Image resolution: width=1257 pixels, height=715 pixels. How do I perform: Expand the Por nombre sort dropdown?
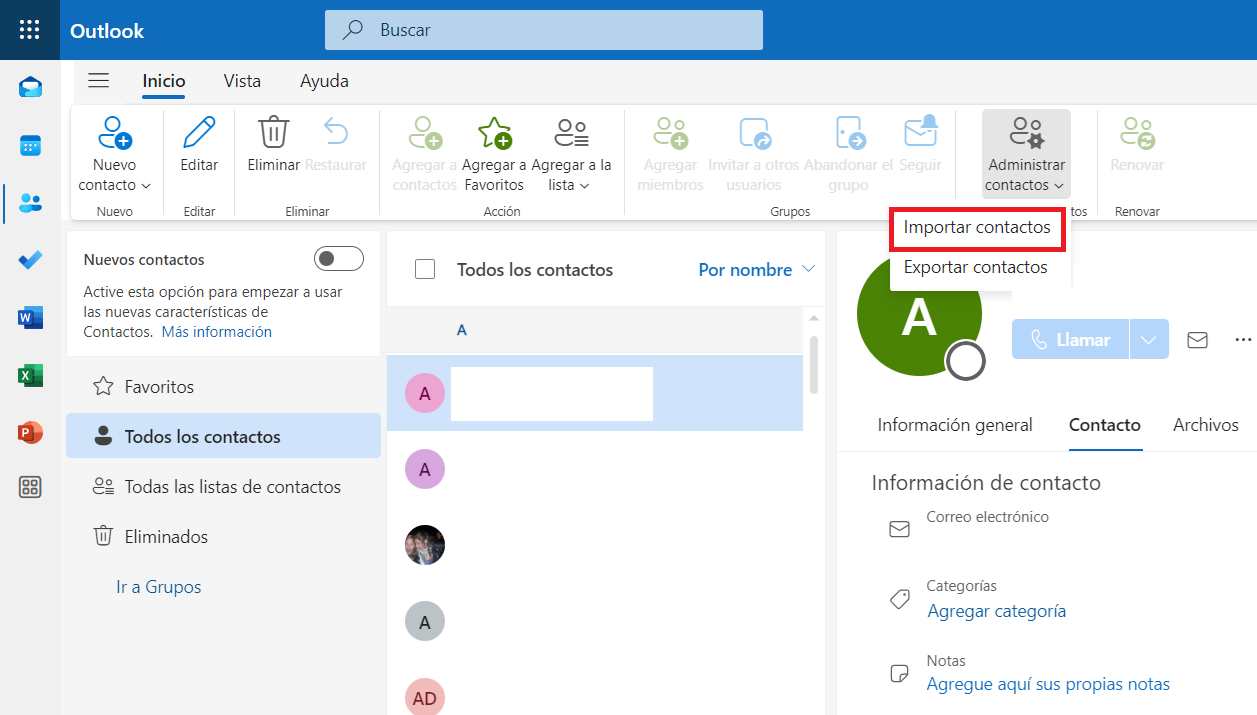coord(756,270)
